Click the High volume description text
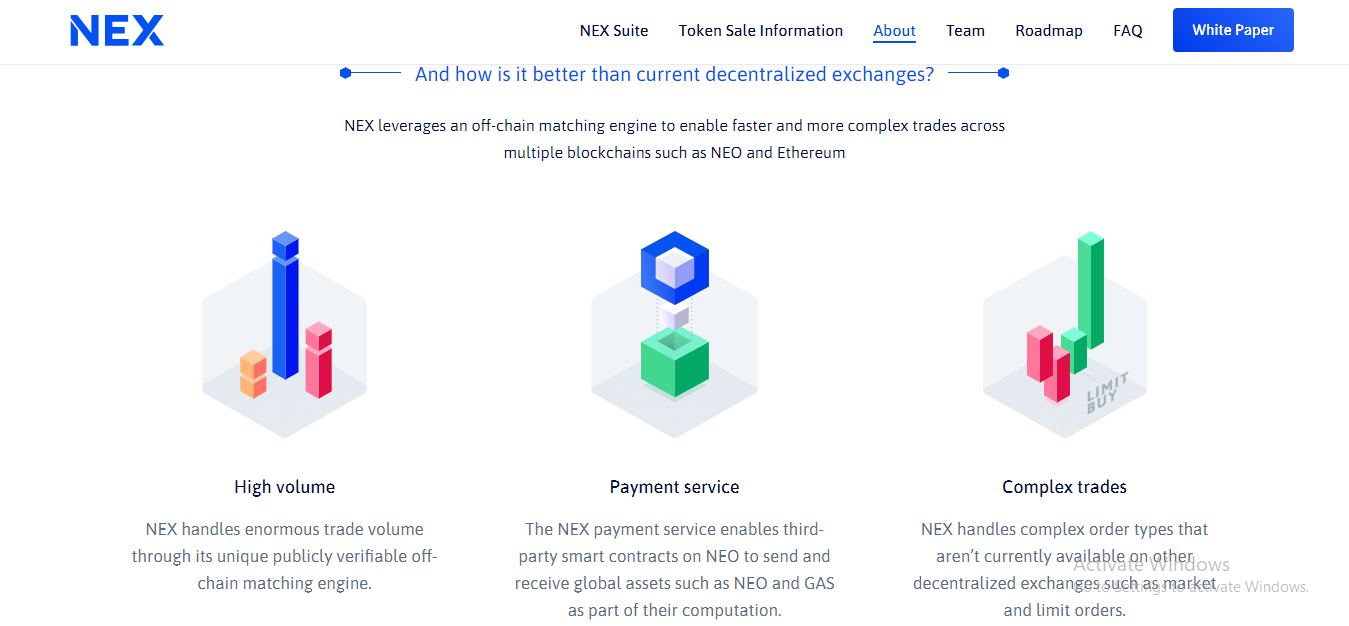The width and height of the screenshot is (1349, 626). tap(285, 556)
